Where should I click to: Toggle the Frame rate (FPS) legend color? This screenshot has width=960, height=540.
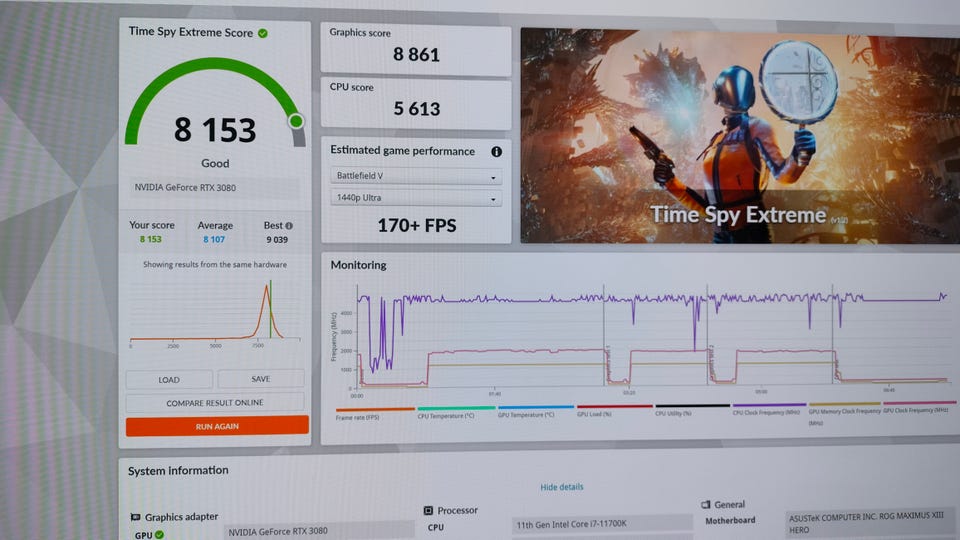tap(375, 409)
